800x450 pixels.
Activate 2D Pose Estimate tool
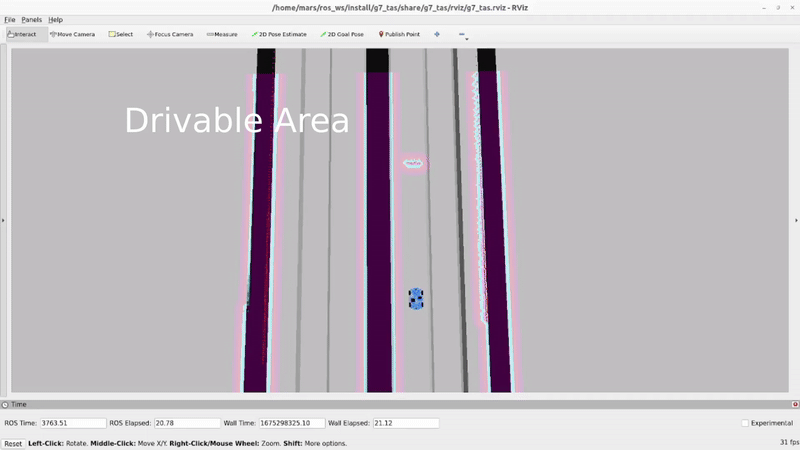click(x=278, y=34)
